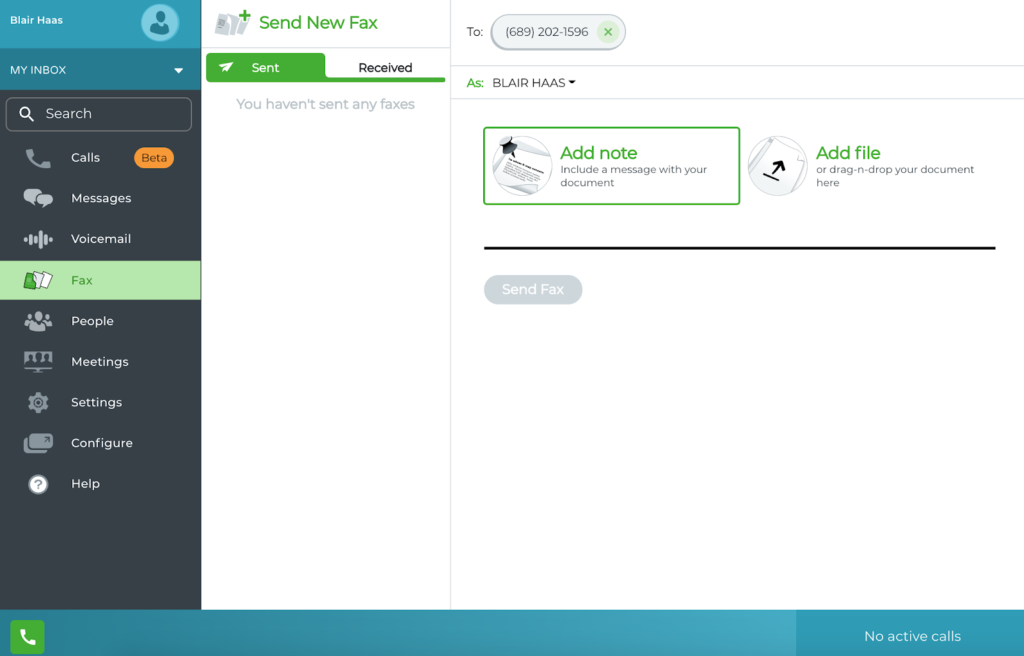The image size is (1024, 656).
Task: Click the Add note option
Action: tap(611, 166)
